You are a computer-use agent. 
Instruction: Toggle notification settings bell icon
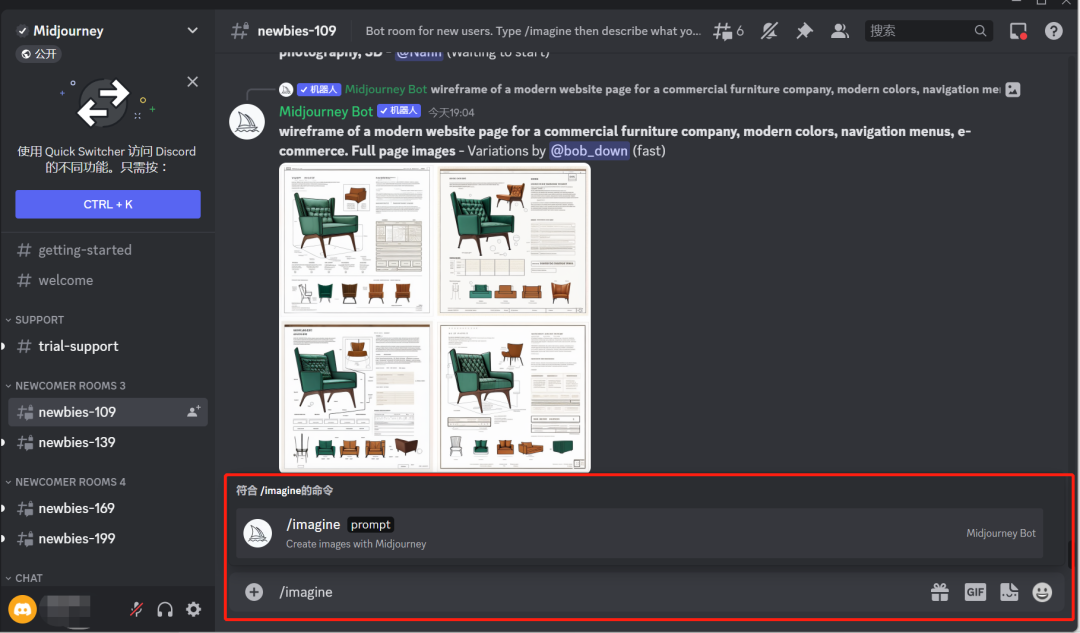tap(769, 31)
